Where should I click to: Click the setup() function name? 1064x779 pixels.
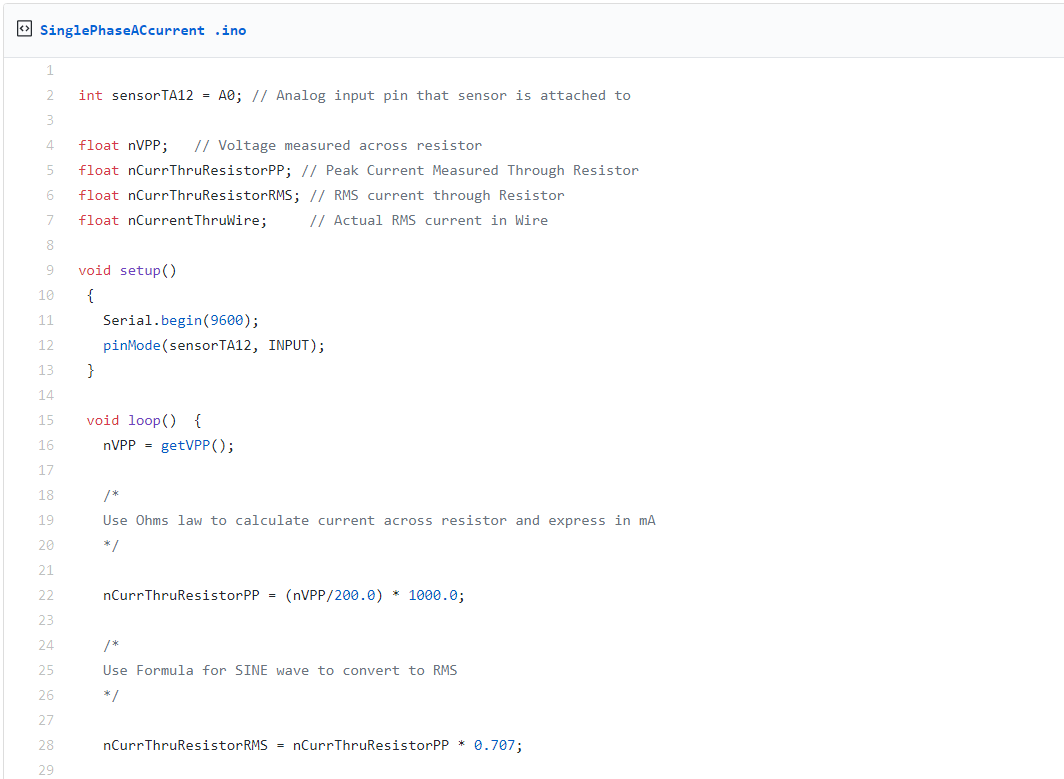139,271
